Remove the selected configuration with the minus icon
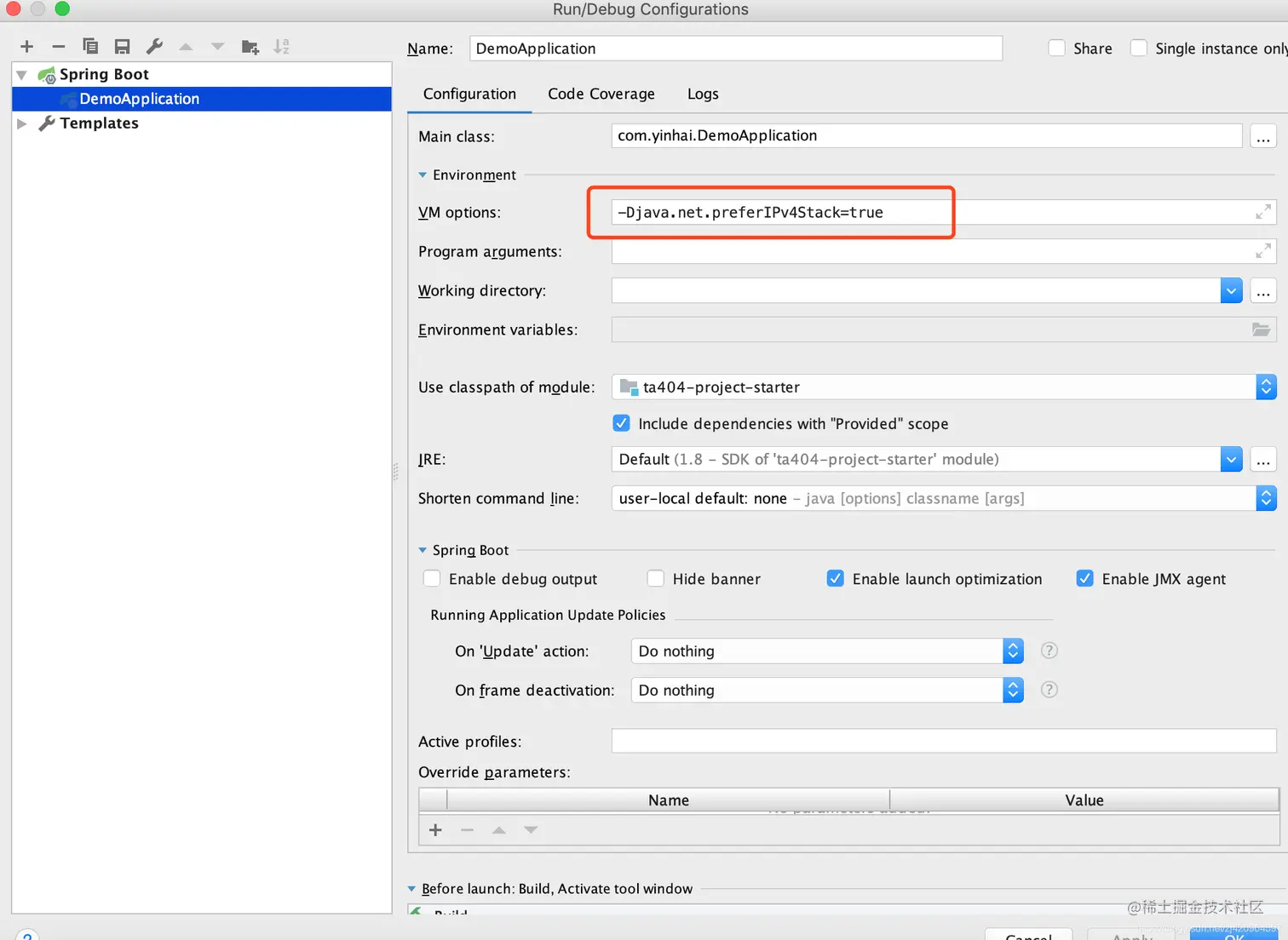Image resolution: width=1288 pixels, height=940 pixels. (x=58, y=47)
